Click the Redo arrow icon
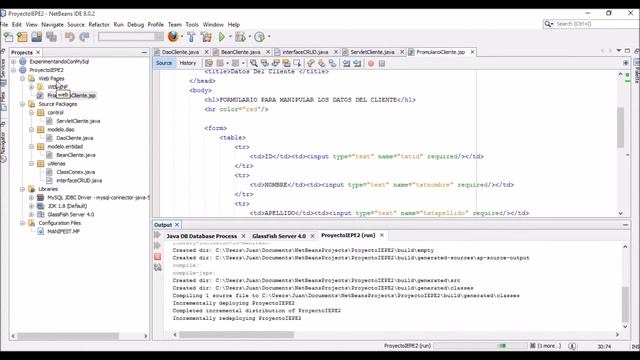This screenshot has width=640, height=360. (84, 37)
